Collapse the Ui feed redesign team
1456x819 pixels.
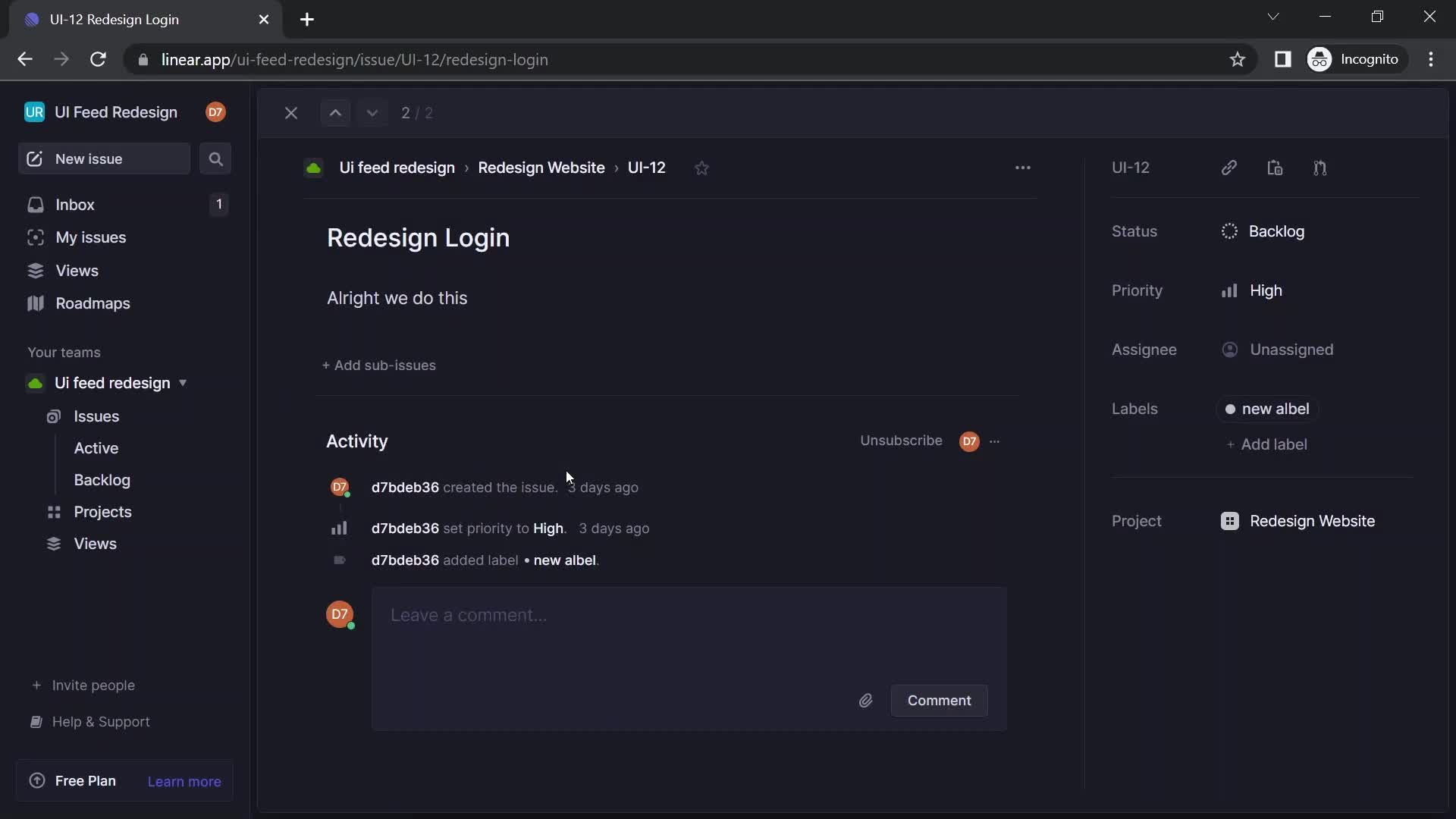pyautogui.click(x=183, y=383)
